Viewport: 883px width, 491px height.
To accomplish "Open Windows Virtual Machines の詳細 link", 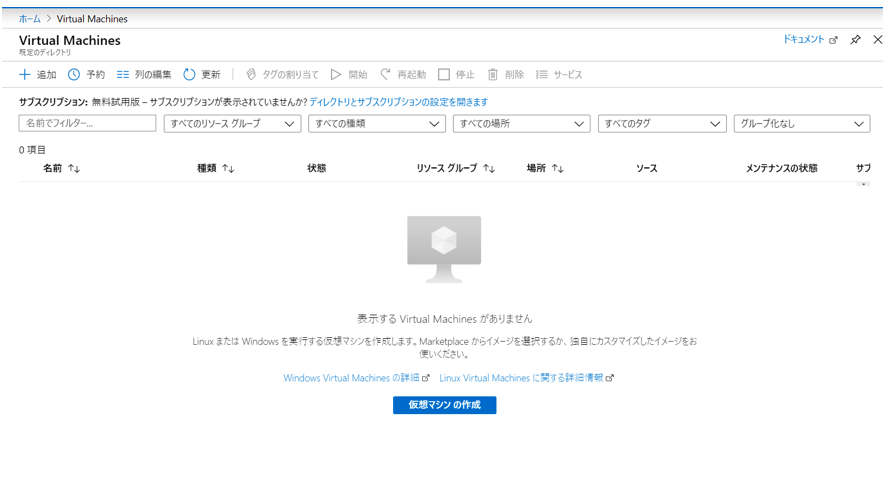I will 351,378.
